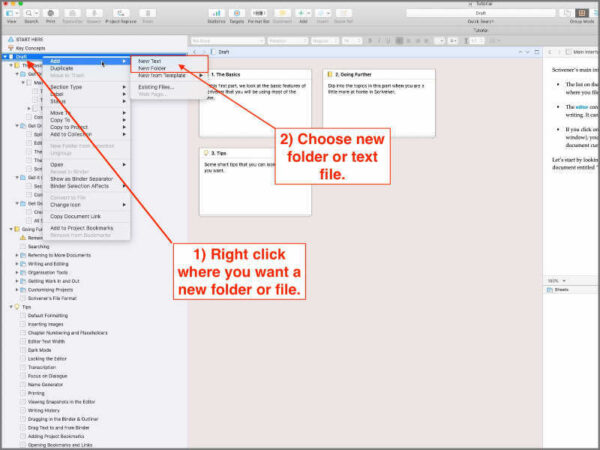
Task: Click the folder icon beside Organisation Tools
Action: pos(23,272)
